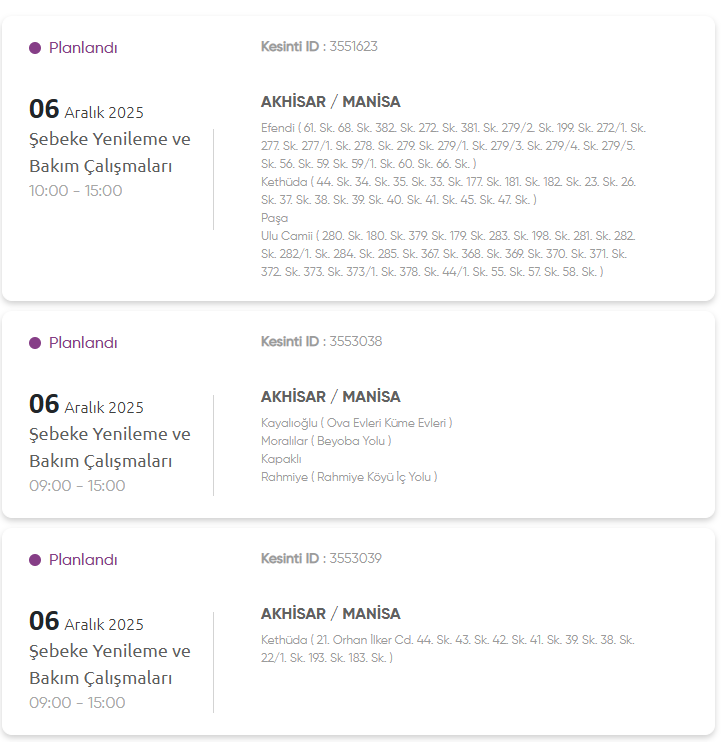Click the Kapaklı neighborhood entry
The height and width of the screenshot is (742, 721).
coord(281,459)
